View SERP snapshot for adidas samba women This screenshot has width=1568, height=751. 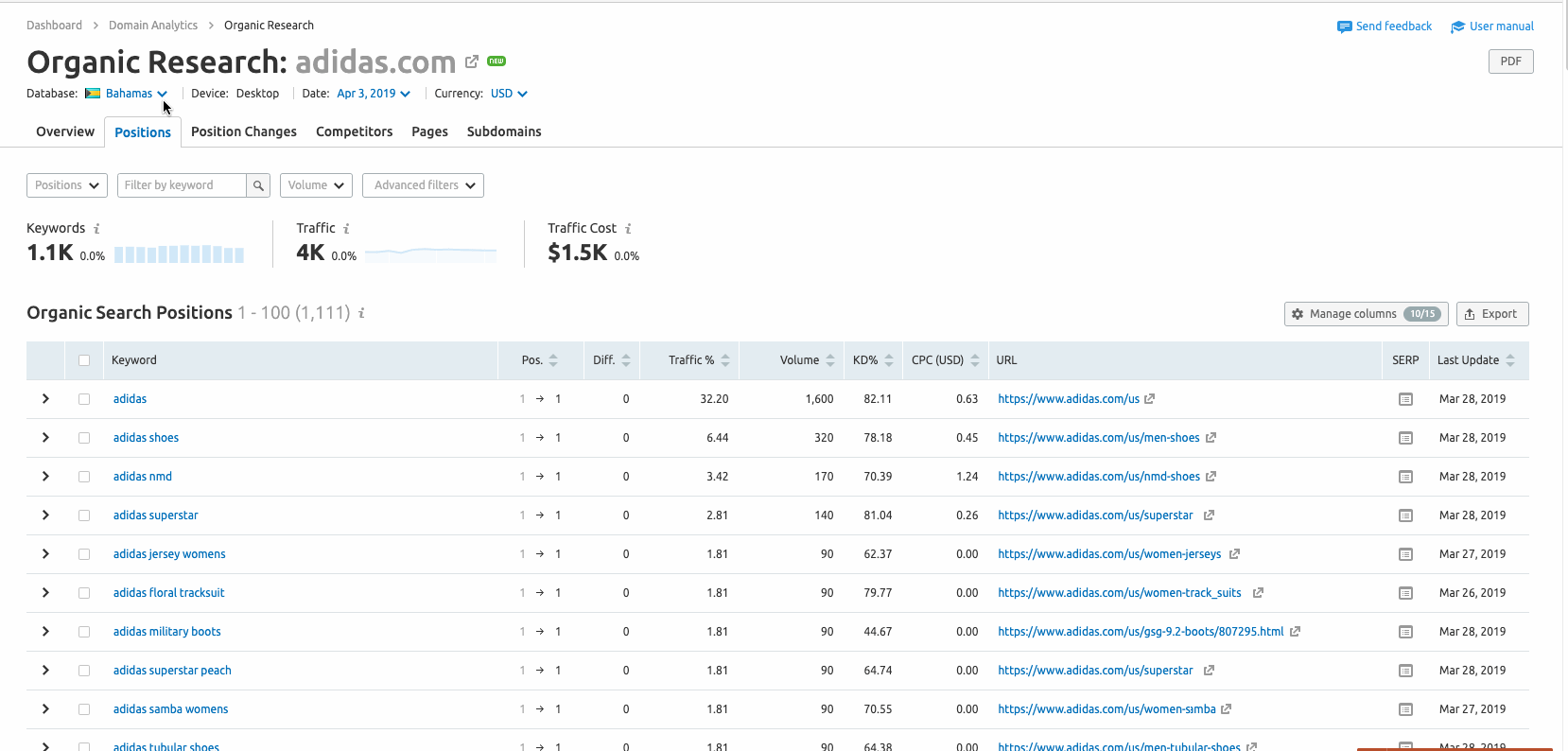tap(1405, 709)
